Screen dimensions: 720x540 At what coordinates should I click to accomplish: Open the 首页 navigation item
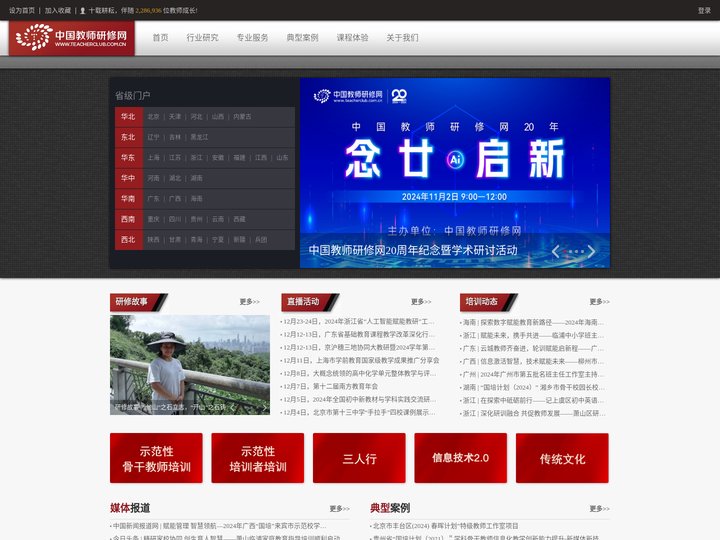(160, 38)
